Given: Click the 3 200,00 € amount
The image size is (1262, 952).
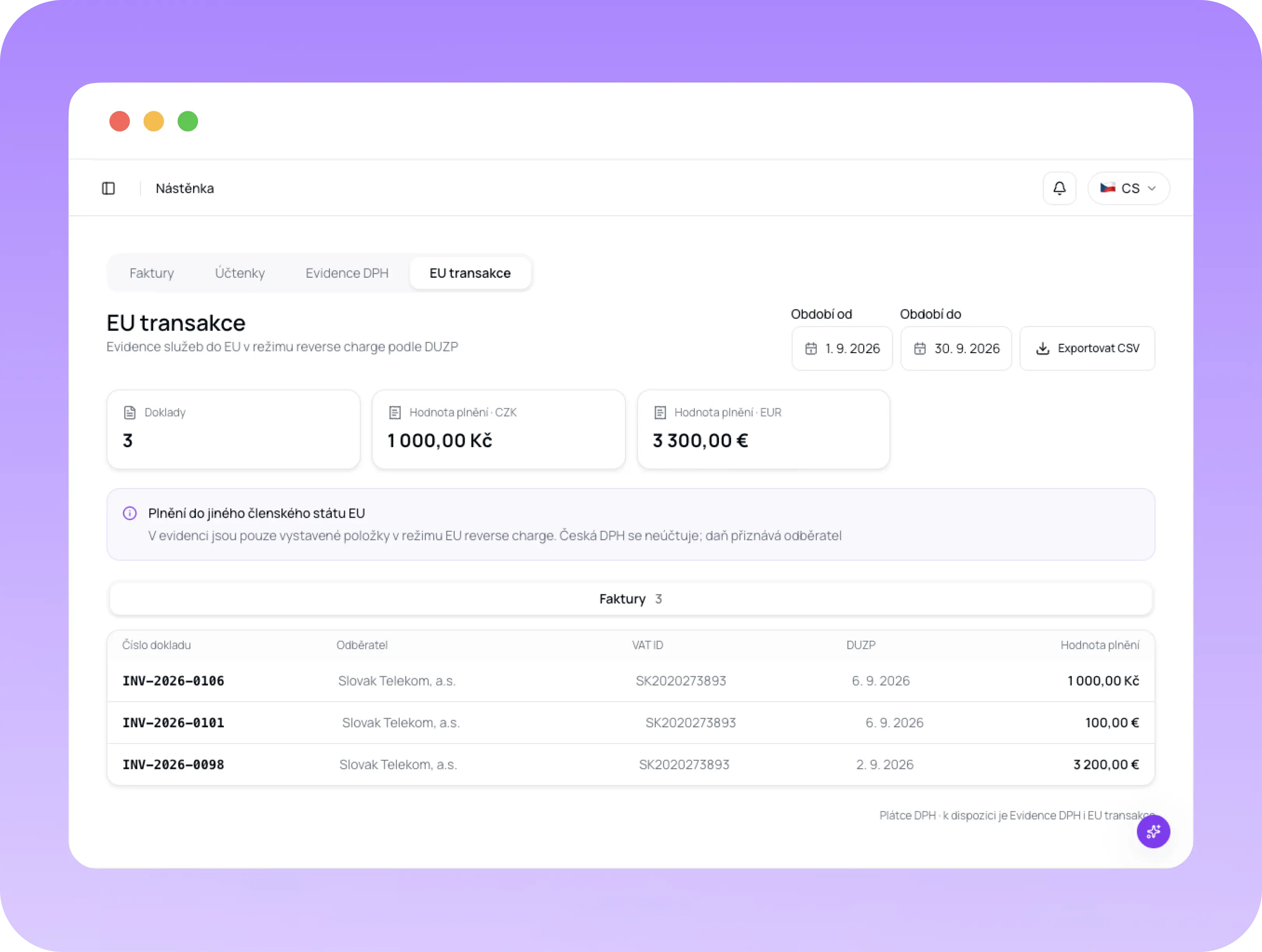Looking at the screenshot, I should (1106, 765).
